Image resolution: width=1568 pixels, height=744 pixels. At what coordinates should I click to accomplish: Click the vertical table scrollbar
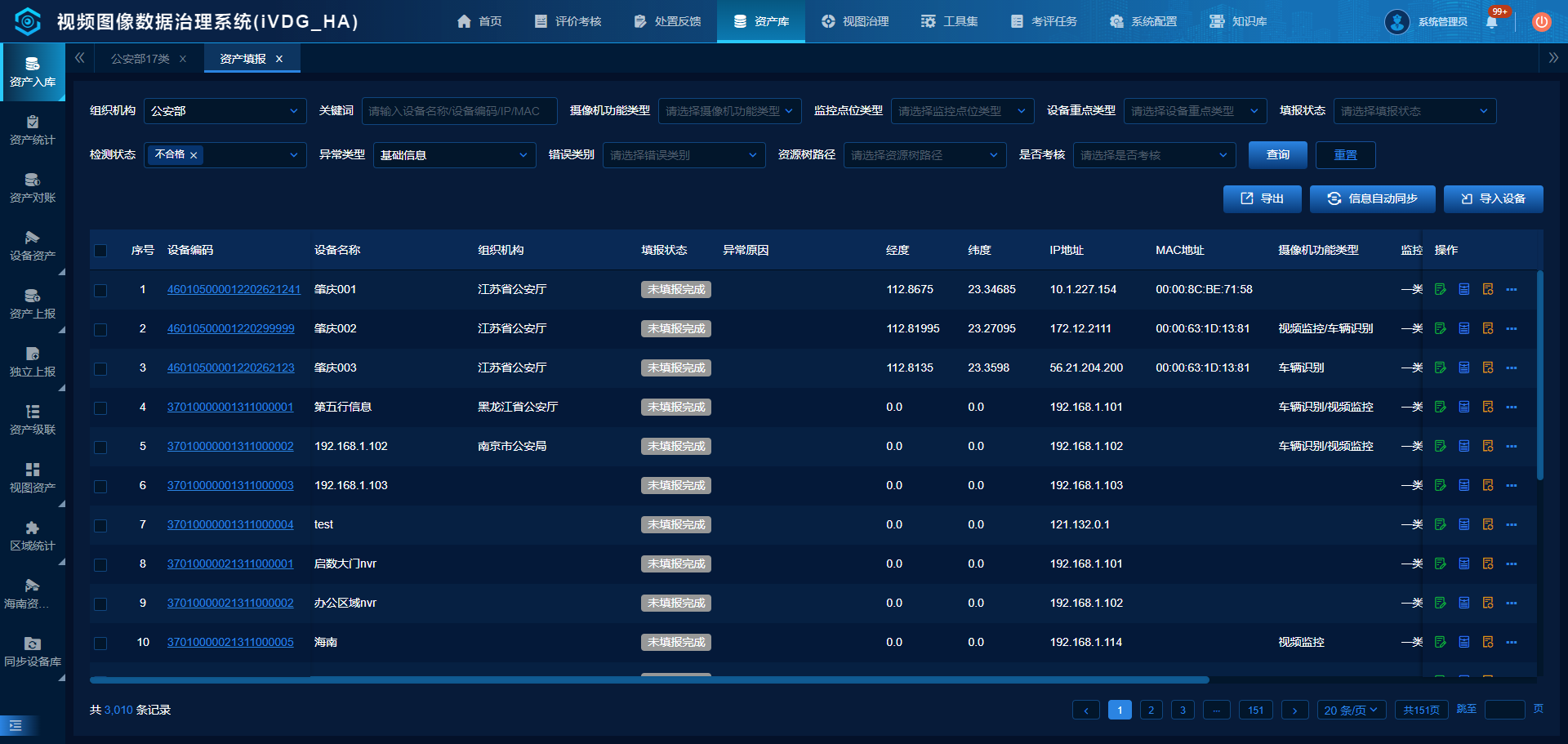1540,374
